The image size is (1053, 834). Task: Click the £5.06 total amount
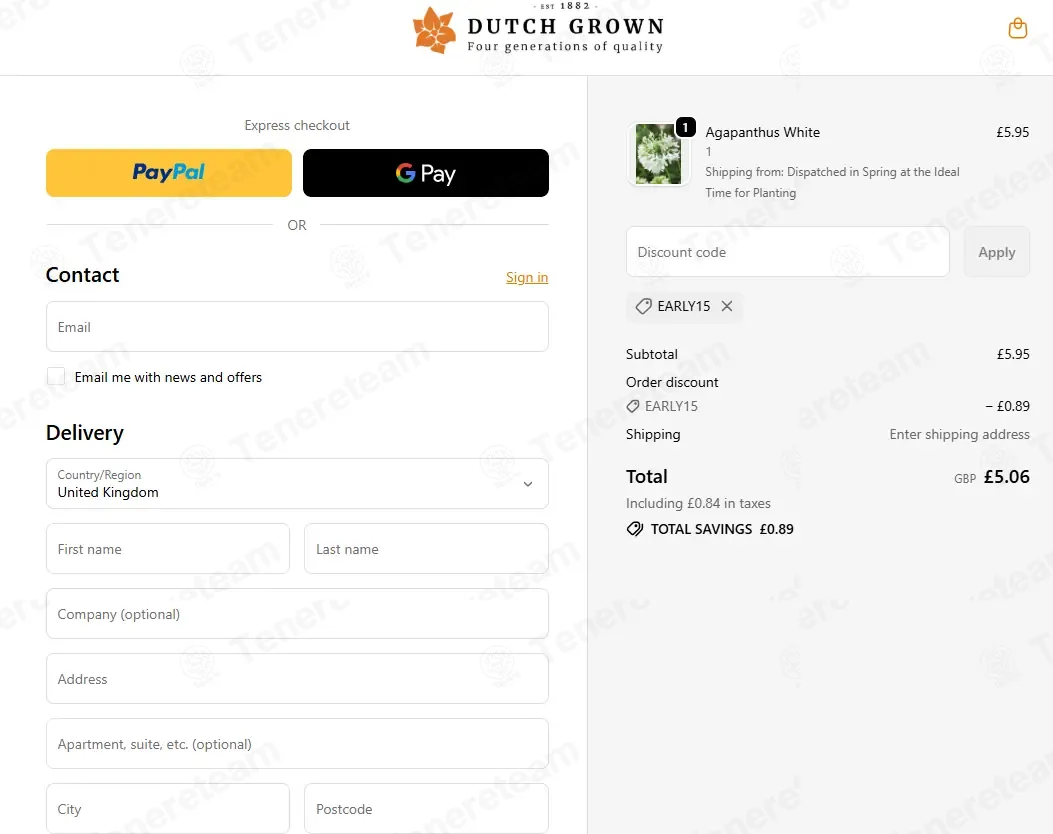pyautogui.click(x=1006, y=477)
